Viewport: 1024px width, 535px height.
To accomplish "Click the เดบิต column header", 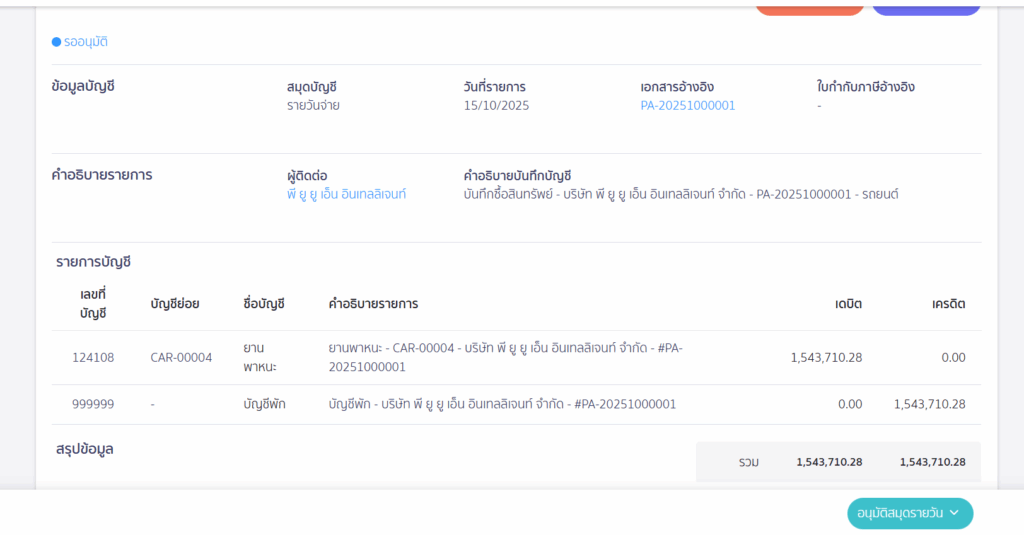I will coord(848,304).
